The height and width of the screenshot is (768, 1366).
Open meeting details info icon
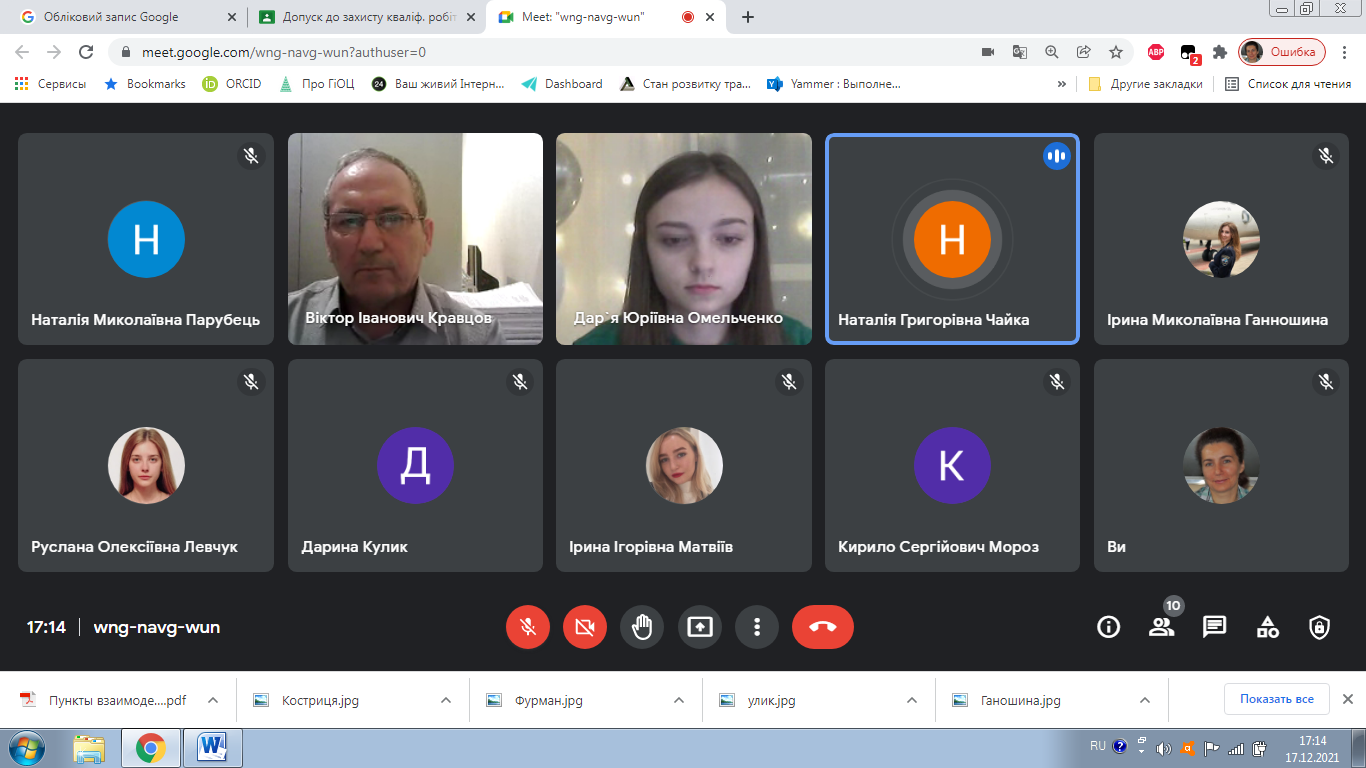1108,627
